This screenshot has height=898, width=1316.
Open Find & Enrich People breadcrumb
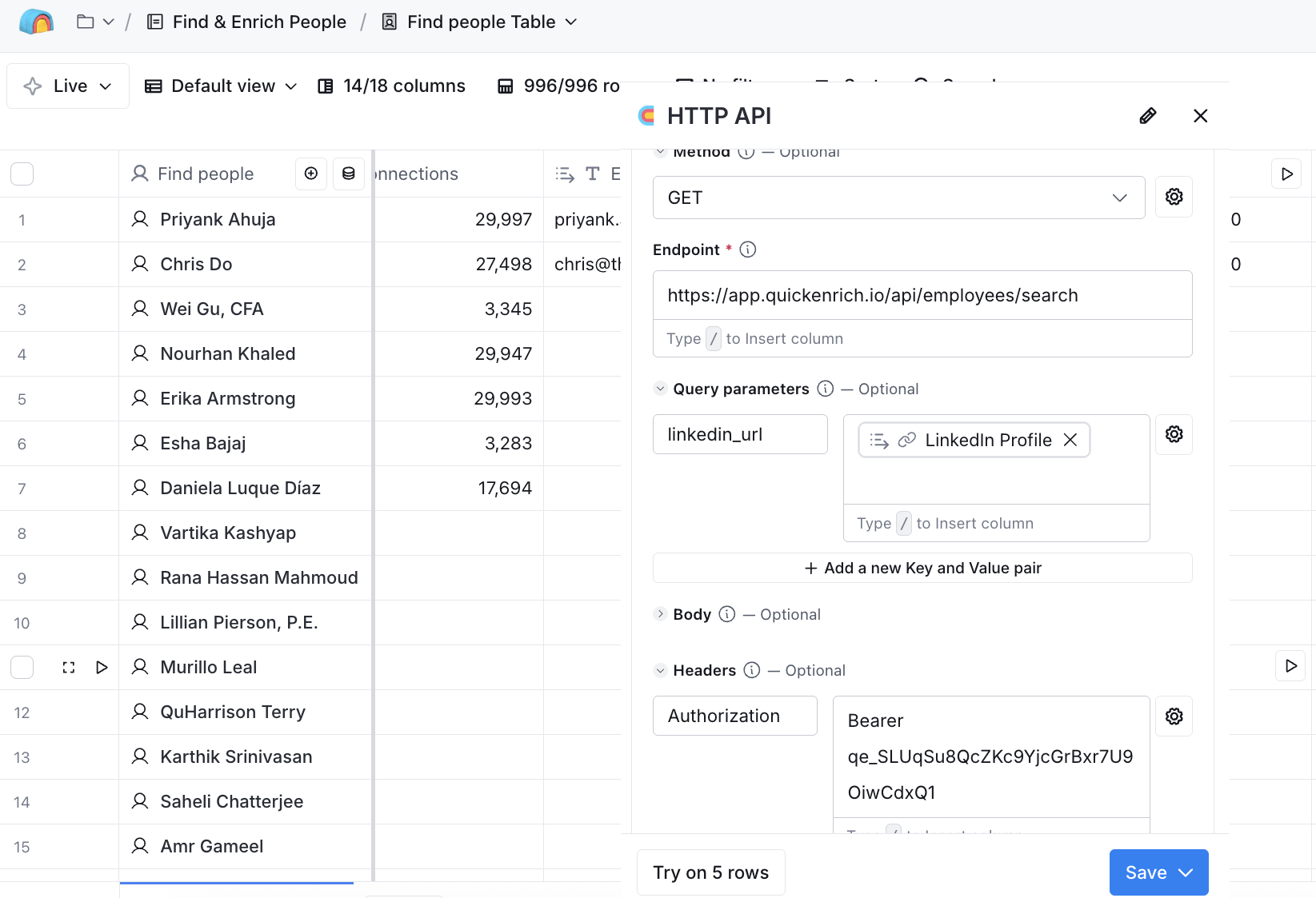point(246,22)
